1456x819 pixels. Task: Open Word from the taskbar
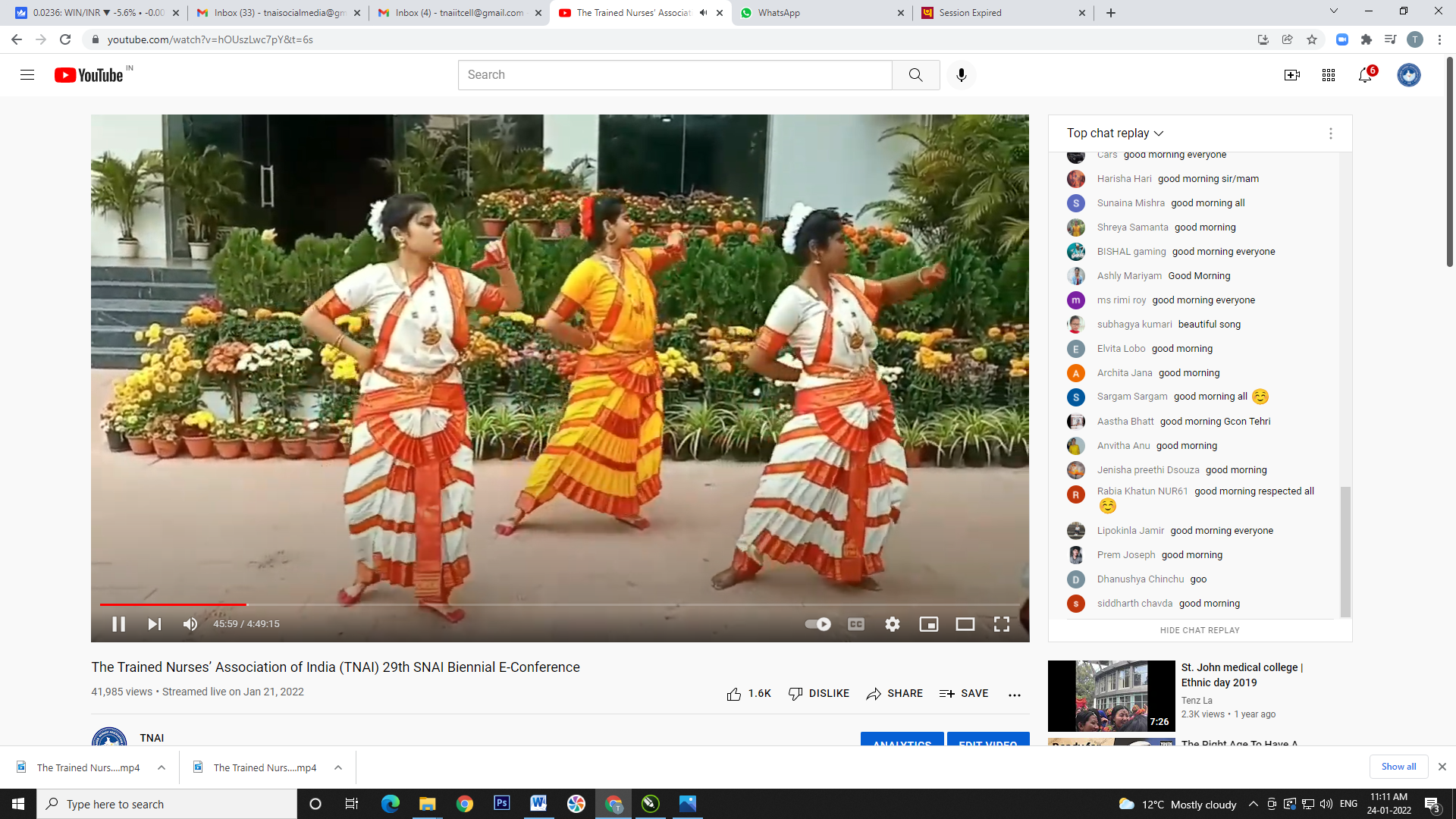pyautogui.click(x=539, y=804)
